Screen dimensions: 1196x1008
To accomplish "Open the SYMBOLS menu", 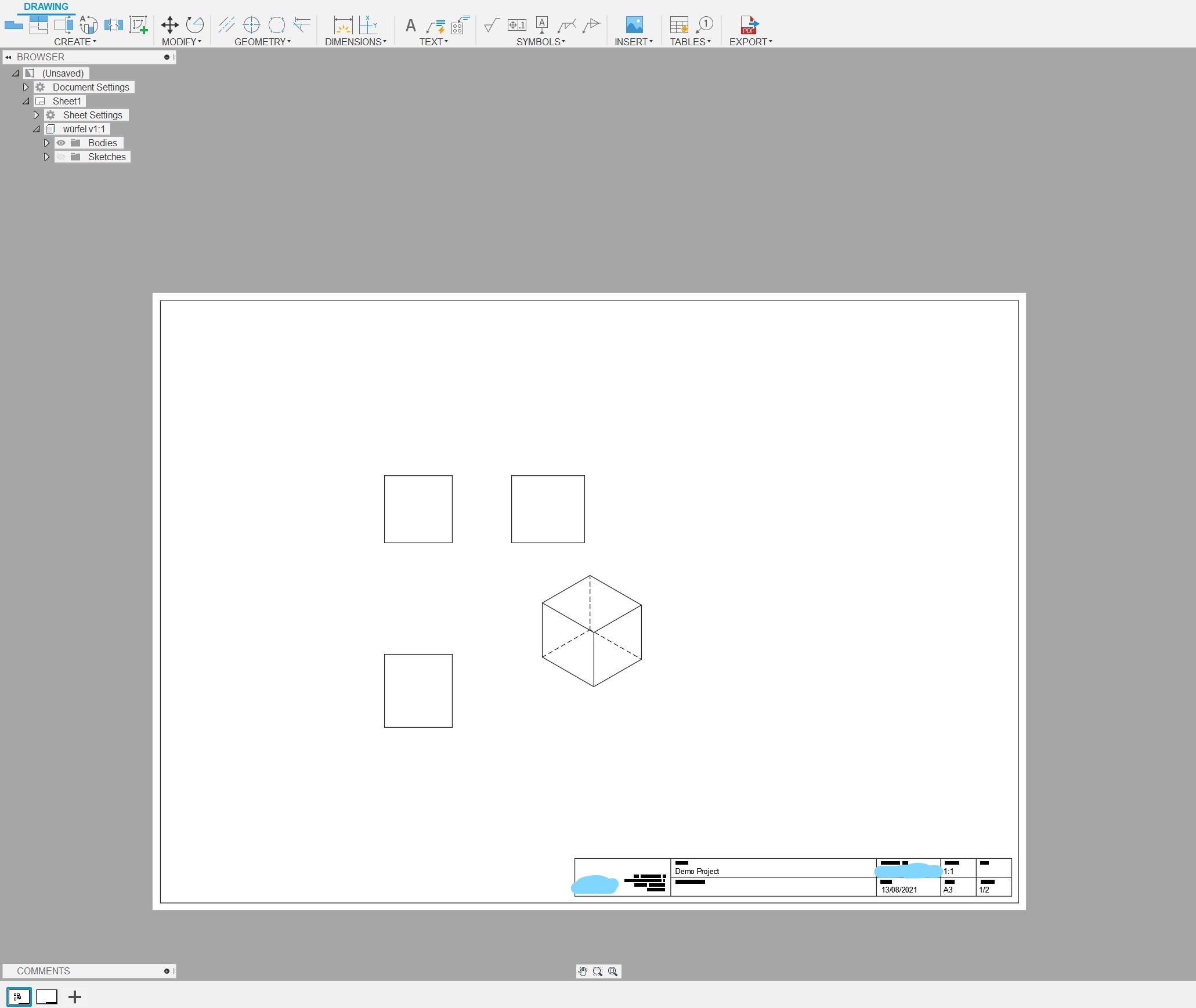I will 540,42.
